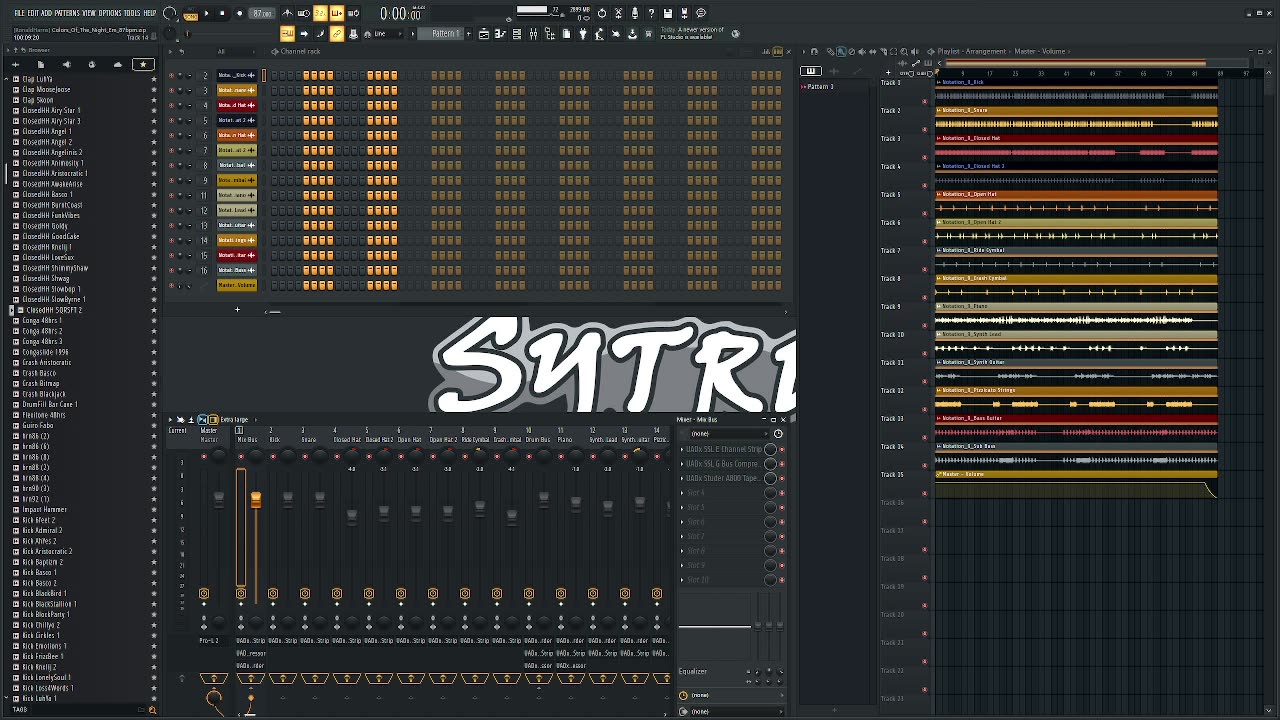Click the Playlist zoom magnifier tool
The image size is (1280, 720).
(x=904, y=52)
